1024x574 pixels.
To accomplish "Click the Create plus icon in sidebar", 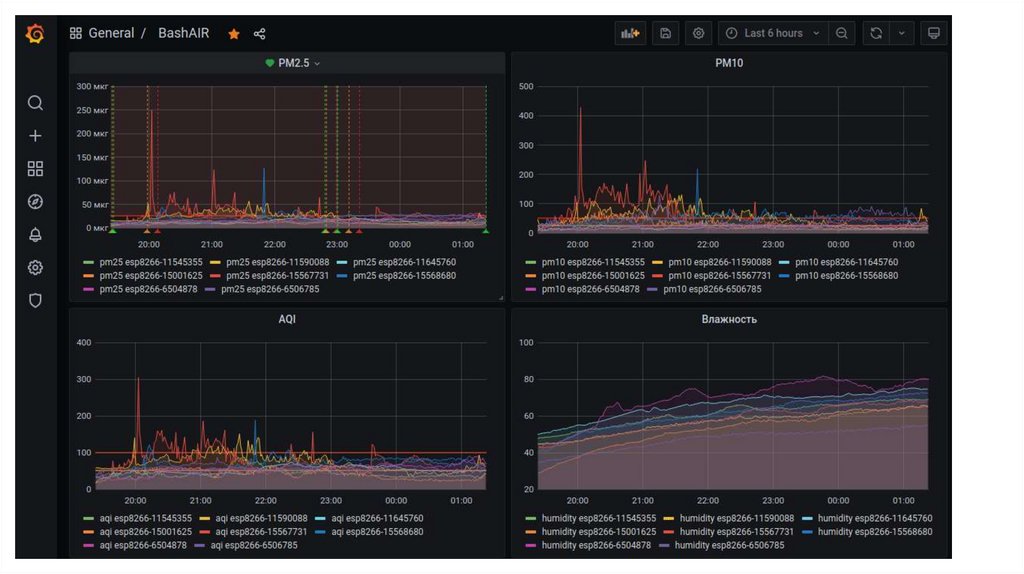I will click(35, 136).
